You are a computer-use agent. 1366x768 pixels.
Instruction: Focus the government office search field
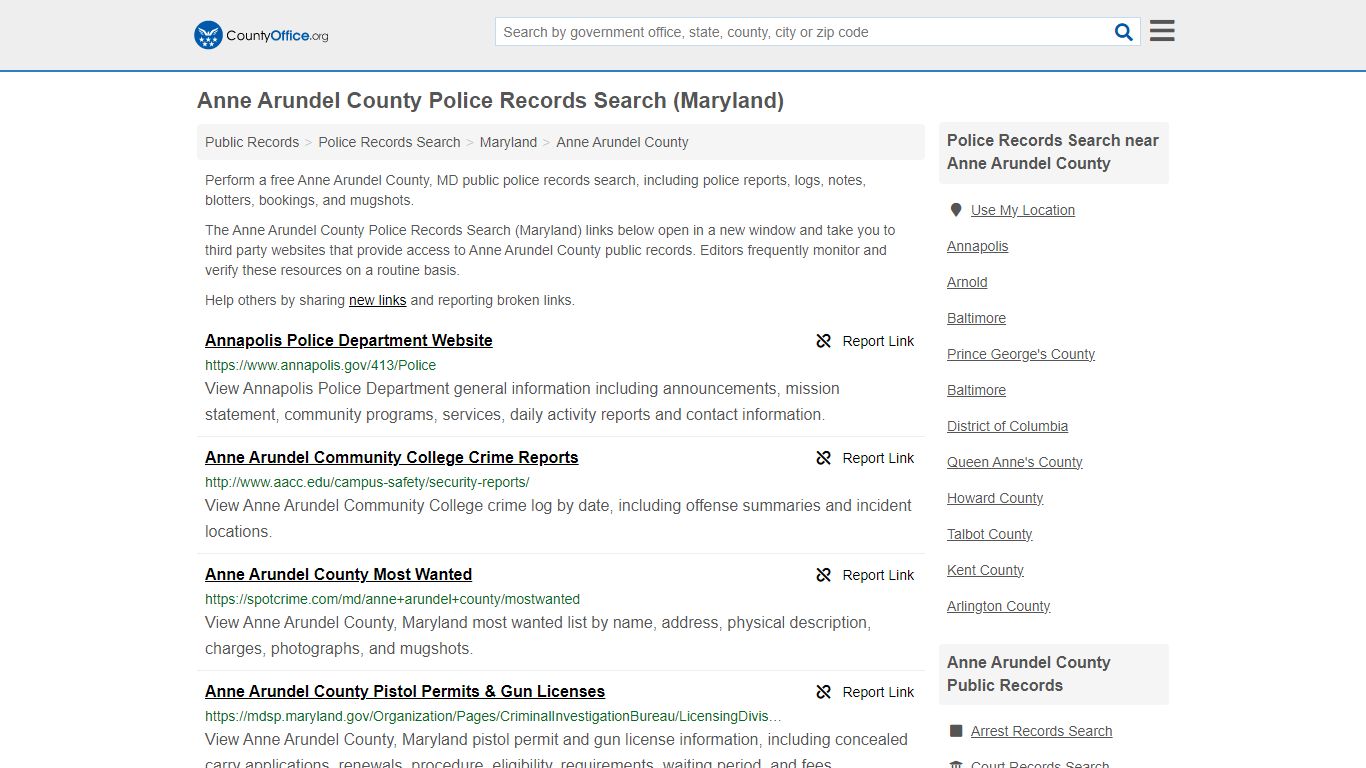pos(803,32)
